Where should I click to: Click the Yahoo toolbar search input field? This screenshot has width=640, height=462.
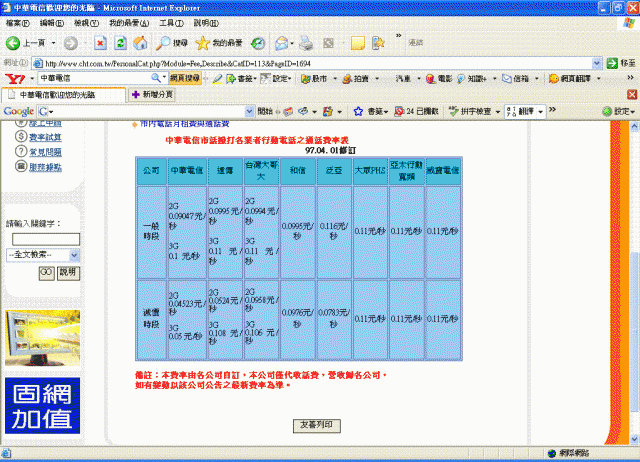pyautogui.click(x=95, y=78)
